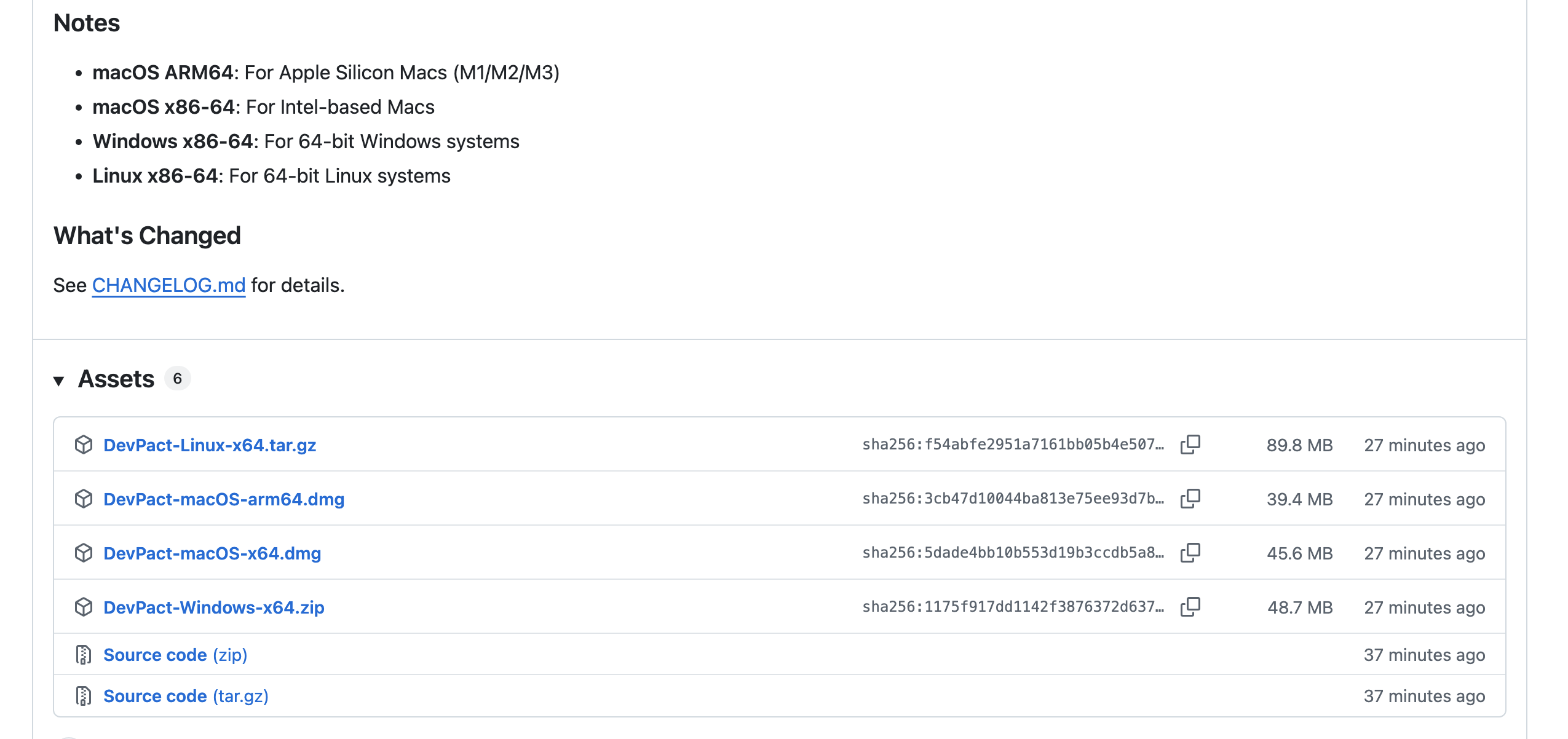Click the Windows x86-64 note line
The height and width of the screenshot is (739, 1568).
[306, 141]
